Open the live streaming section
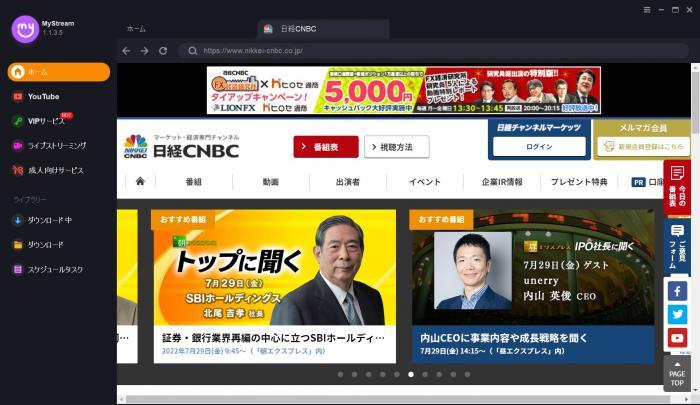Screen dimensions: 700x405 (49, 146)
